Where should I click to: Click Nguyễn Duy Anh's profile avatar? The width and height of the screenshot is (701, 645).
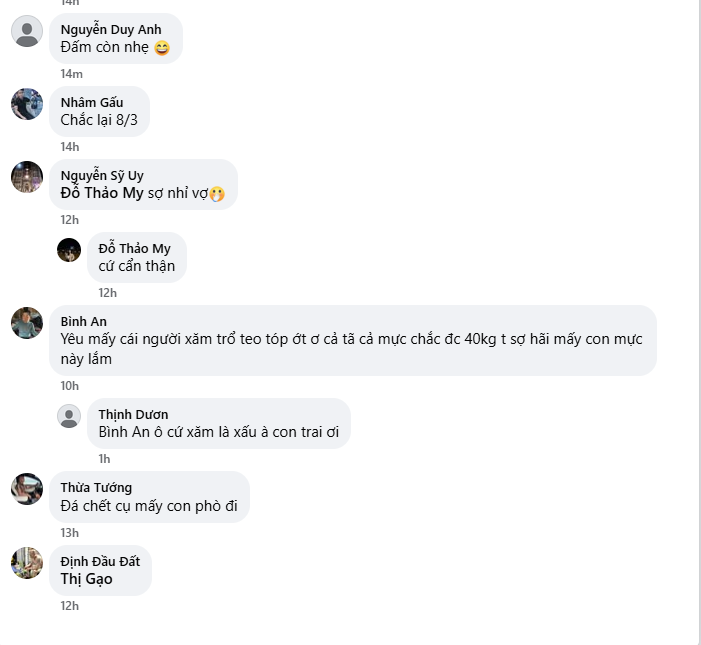(27, 31)
